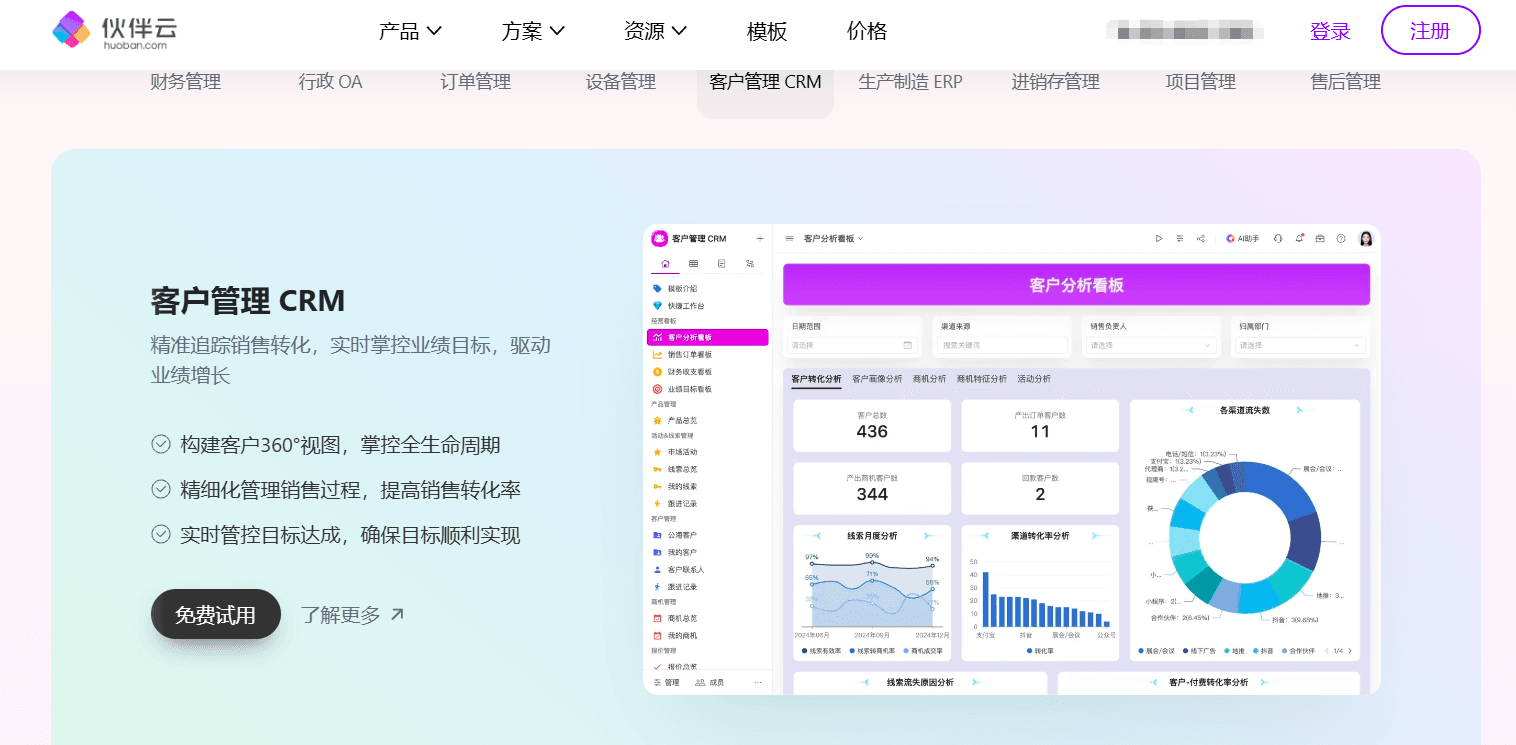Select the 客户管理 CRM tab

pyautogui.click(x=765, y=82)
